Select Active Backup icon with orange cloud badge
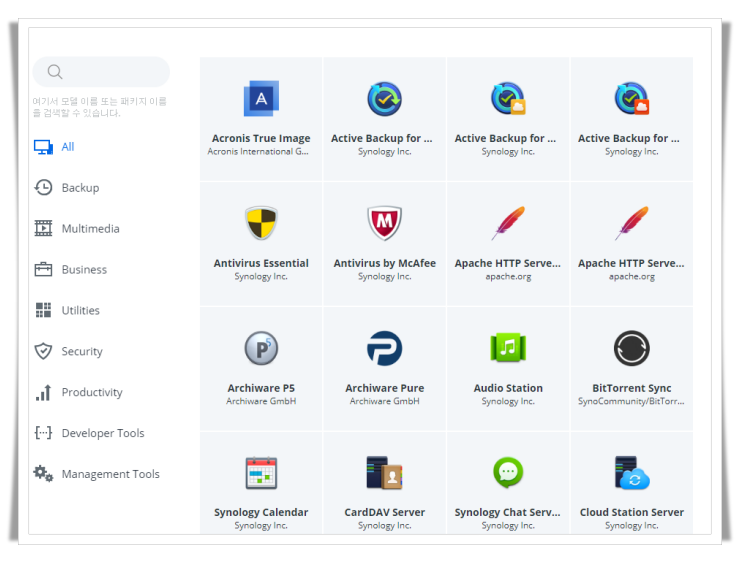This screenshot has height=563, width=740. (x=508, y=99)
